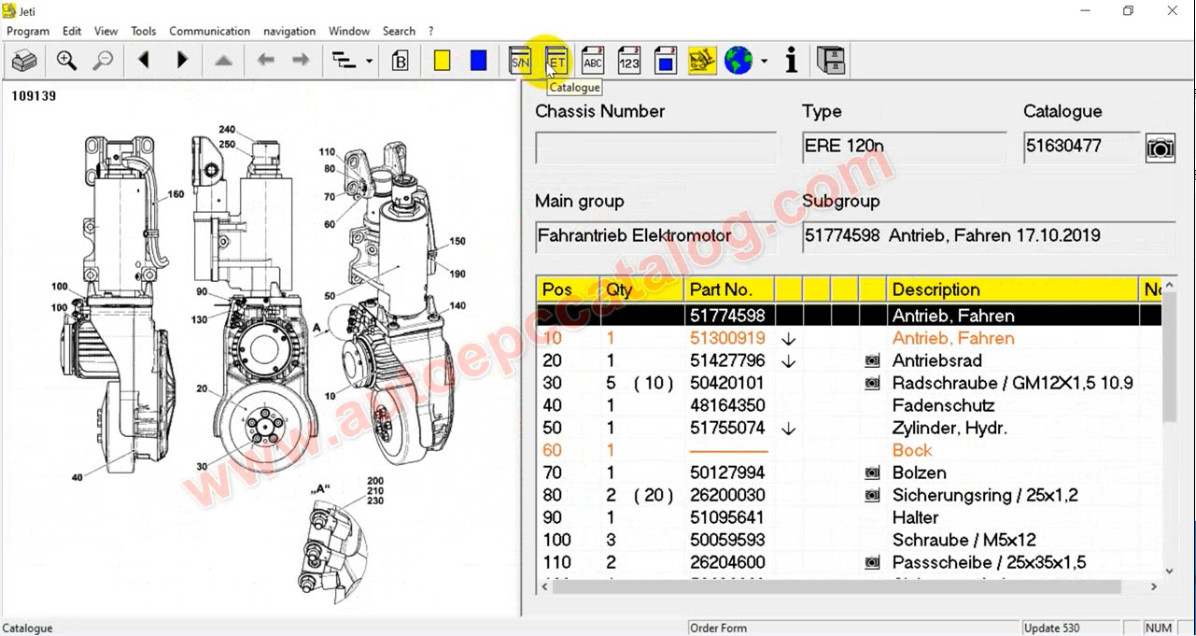Open the ET Catalogue button
Screen dimensions: 1196x636
[557, 60]
